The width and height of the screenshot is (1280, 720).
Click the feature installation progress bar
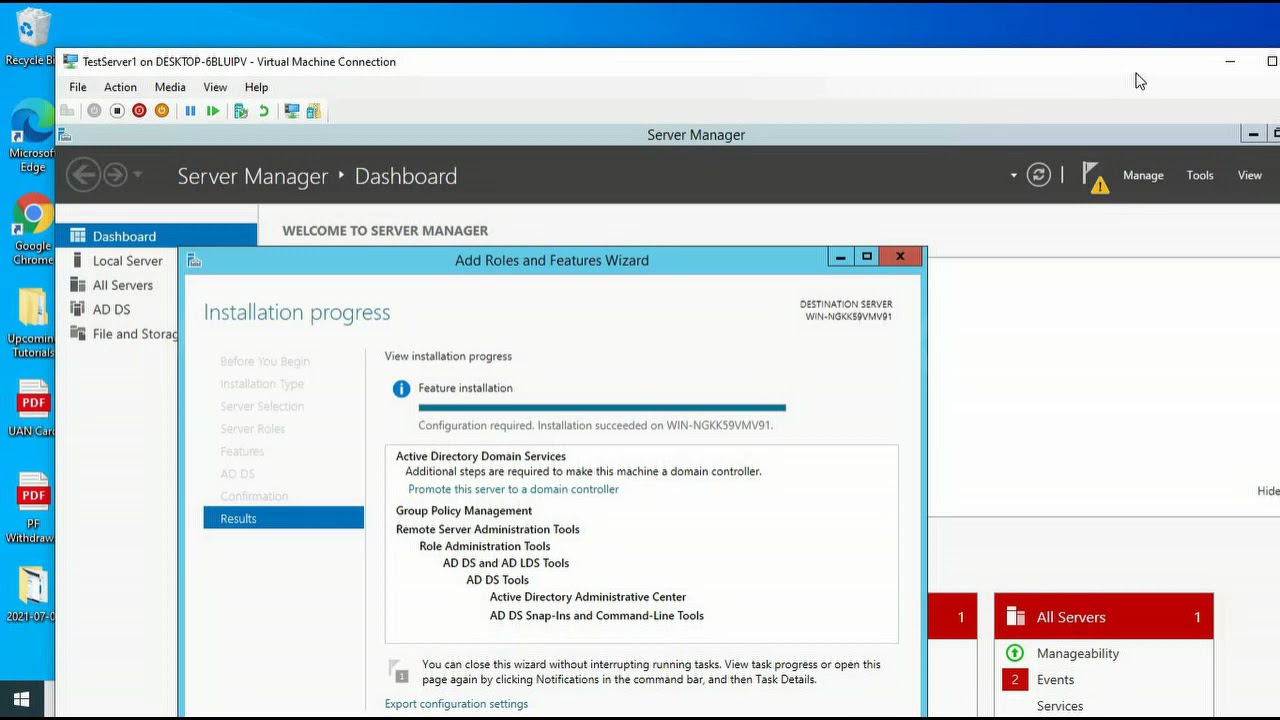pyautogui.click(x=602, y=408)
